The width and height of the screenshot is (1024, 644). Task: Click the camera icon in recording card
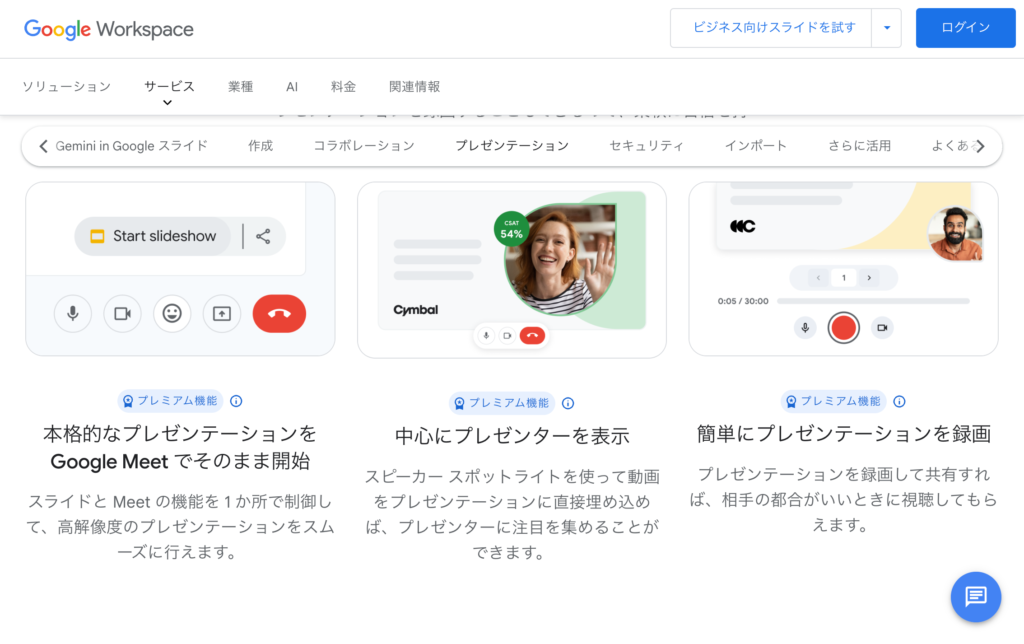click(x=882, y=328)
